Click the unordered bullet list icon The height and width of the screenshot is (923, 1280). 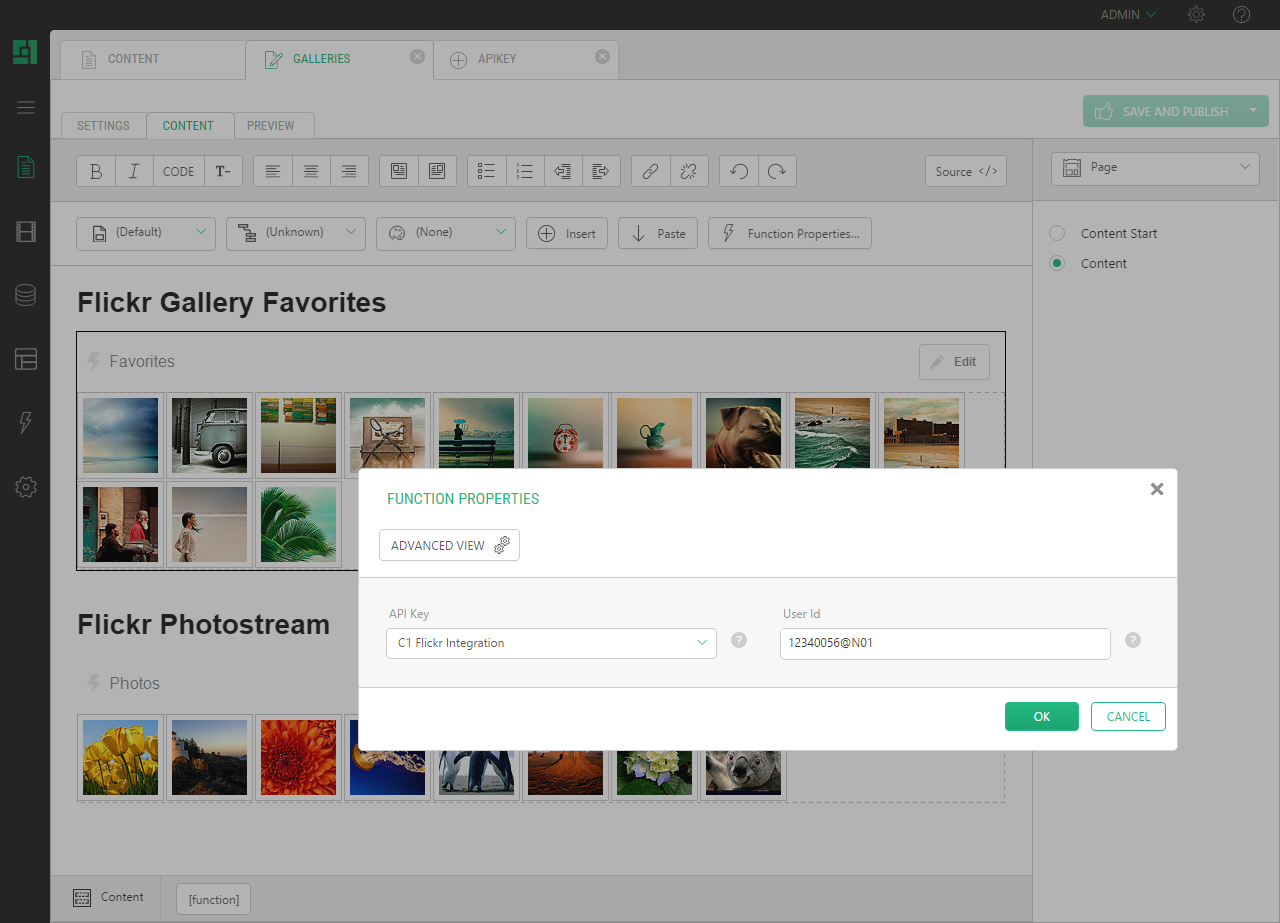(487, 171)
